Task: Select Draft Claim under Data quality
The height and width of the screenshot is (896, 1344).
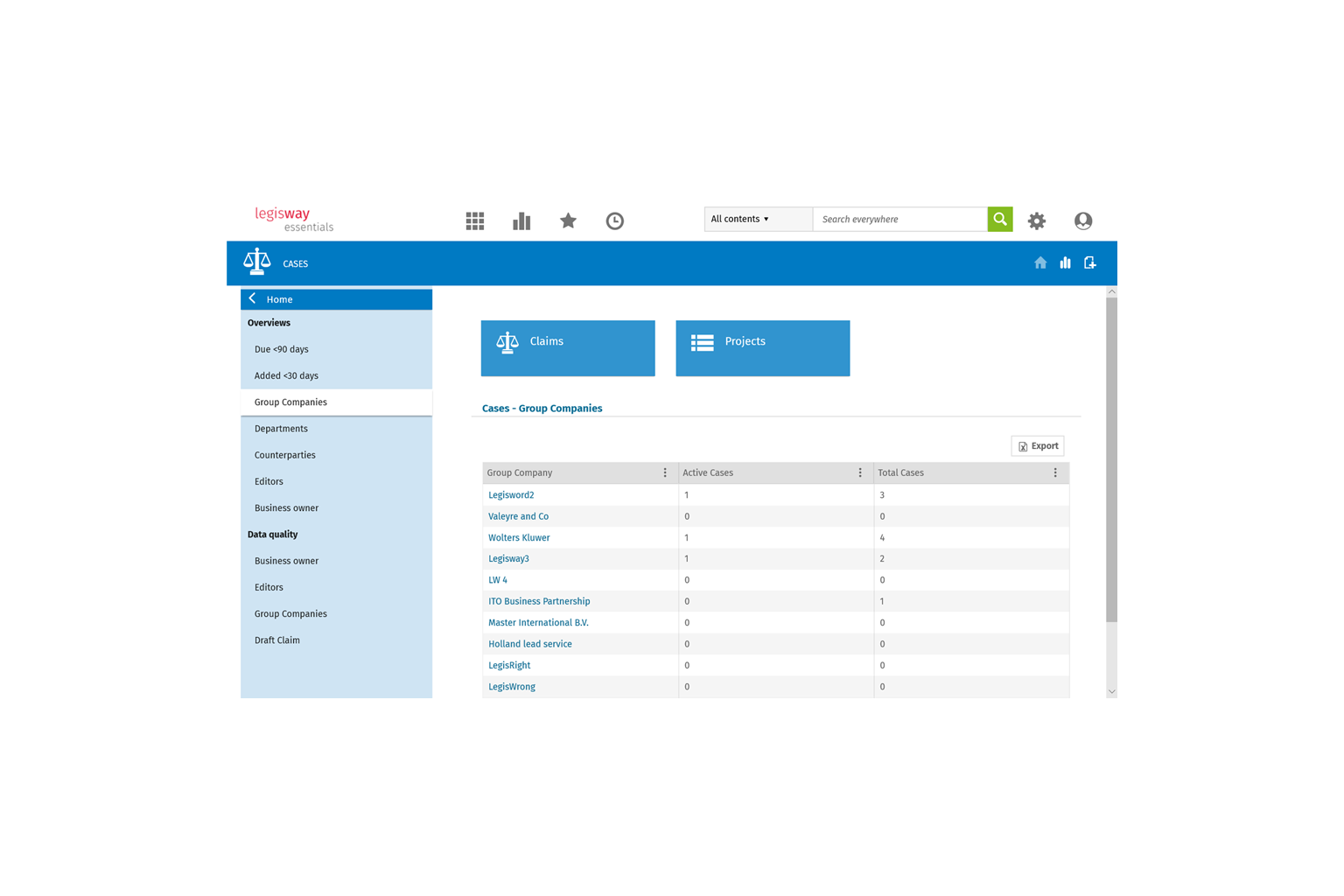Action: (x=277, y=640)
